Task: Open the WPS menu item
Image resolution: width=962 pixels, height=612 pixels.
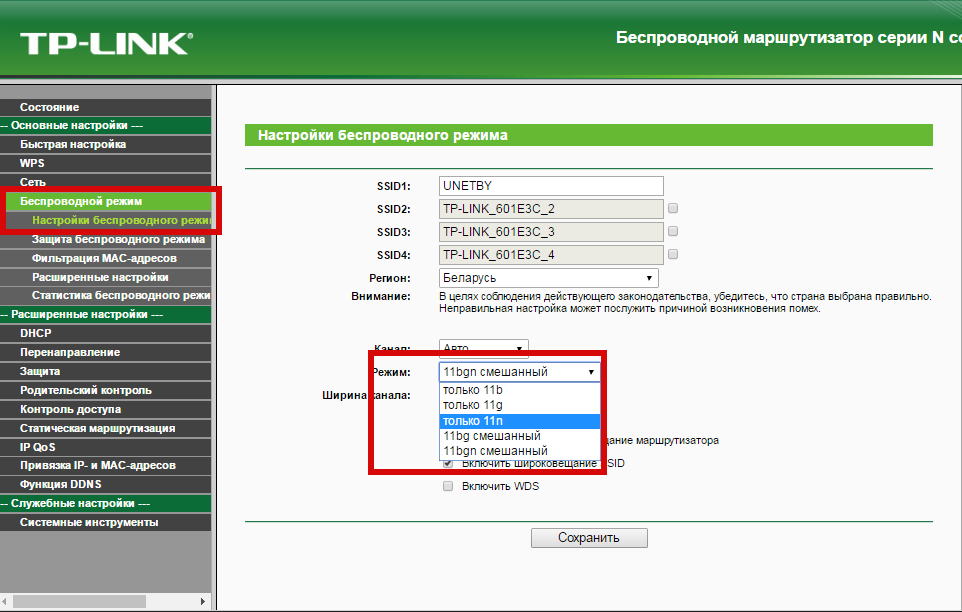Action: click(x=106, y=164)
